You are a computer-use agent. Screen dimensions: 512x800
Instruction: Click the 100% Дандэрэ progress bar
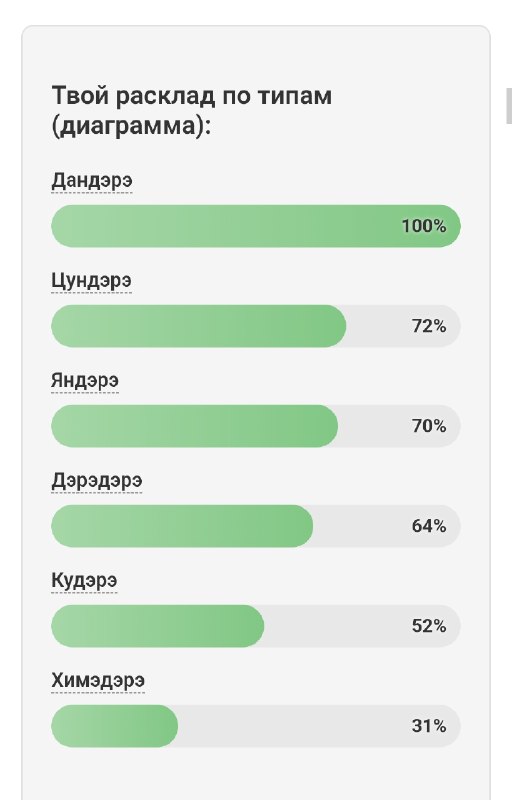pos(256,226)
